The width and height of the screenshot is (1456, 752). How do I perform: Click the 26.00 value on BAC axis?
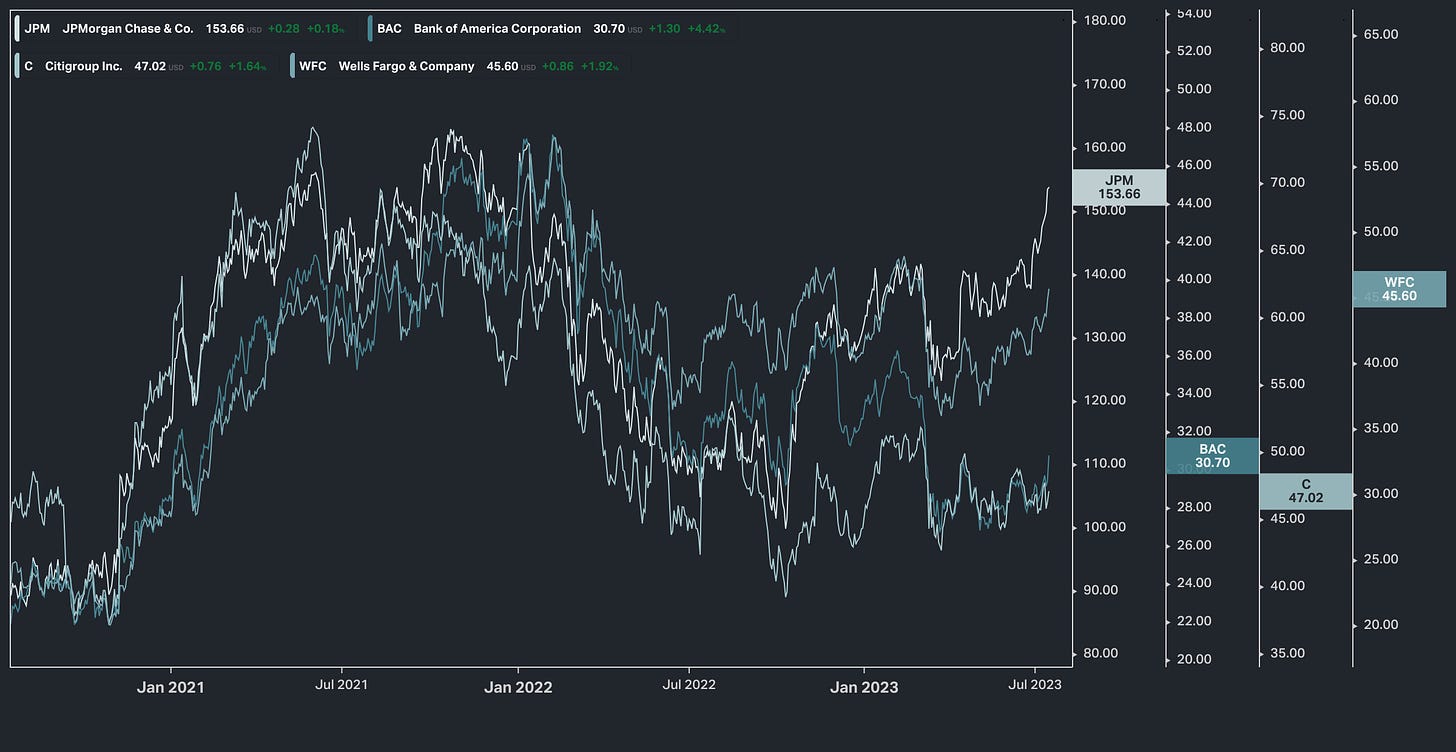(x=1194, y=545)
